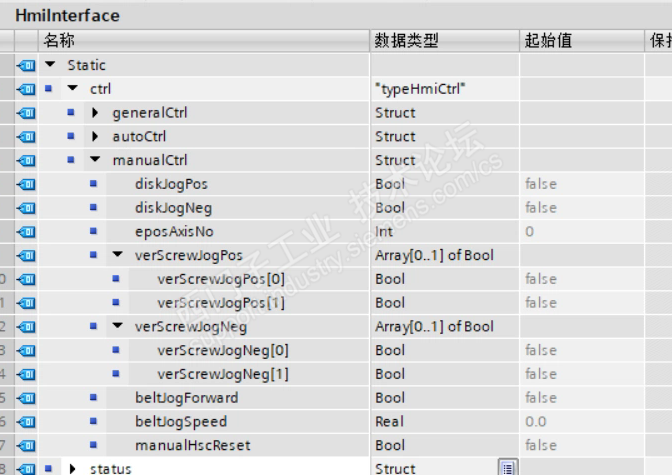This screenshot has width=672, height=475.
Task: Click the tag icon on diskJogPos row
Action: tap(27, 184)
